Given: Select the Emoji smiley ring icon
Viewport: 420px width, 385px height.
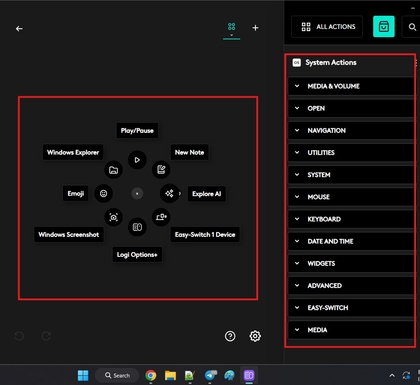Looking at the screenshot, I should coord(103,193).
